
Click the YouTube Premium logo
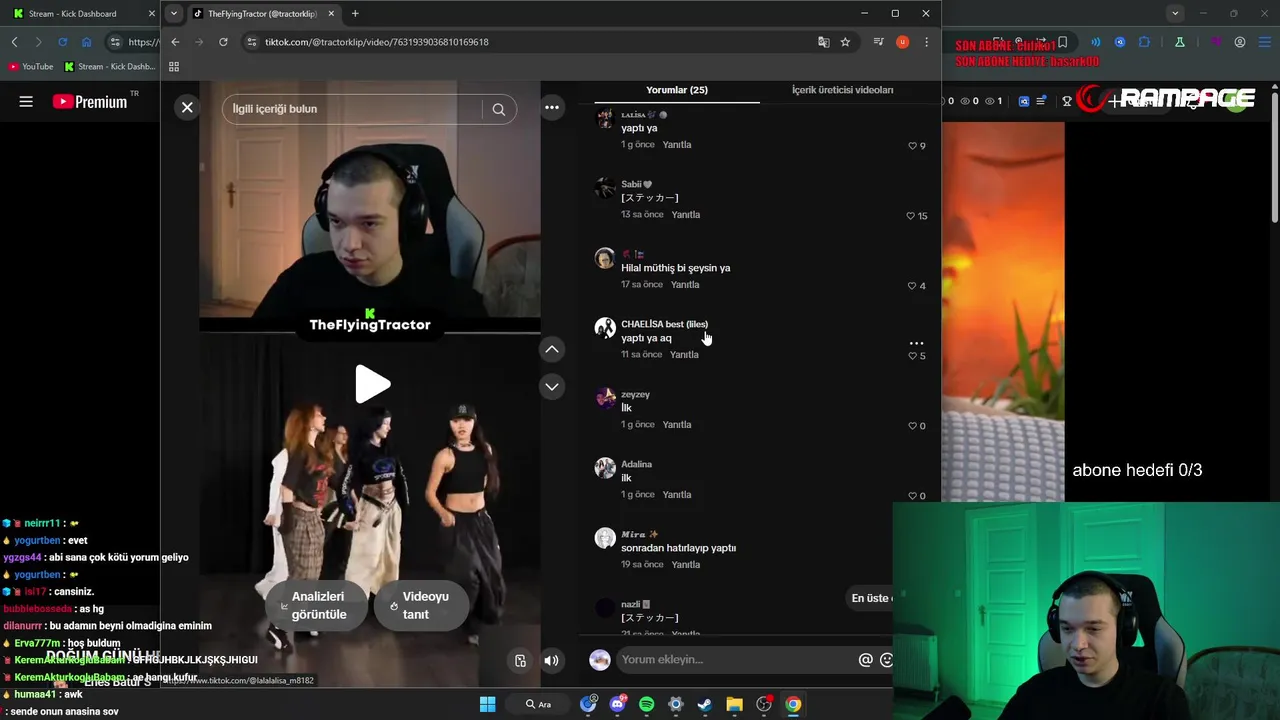coord(90,101)
